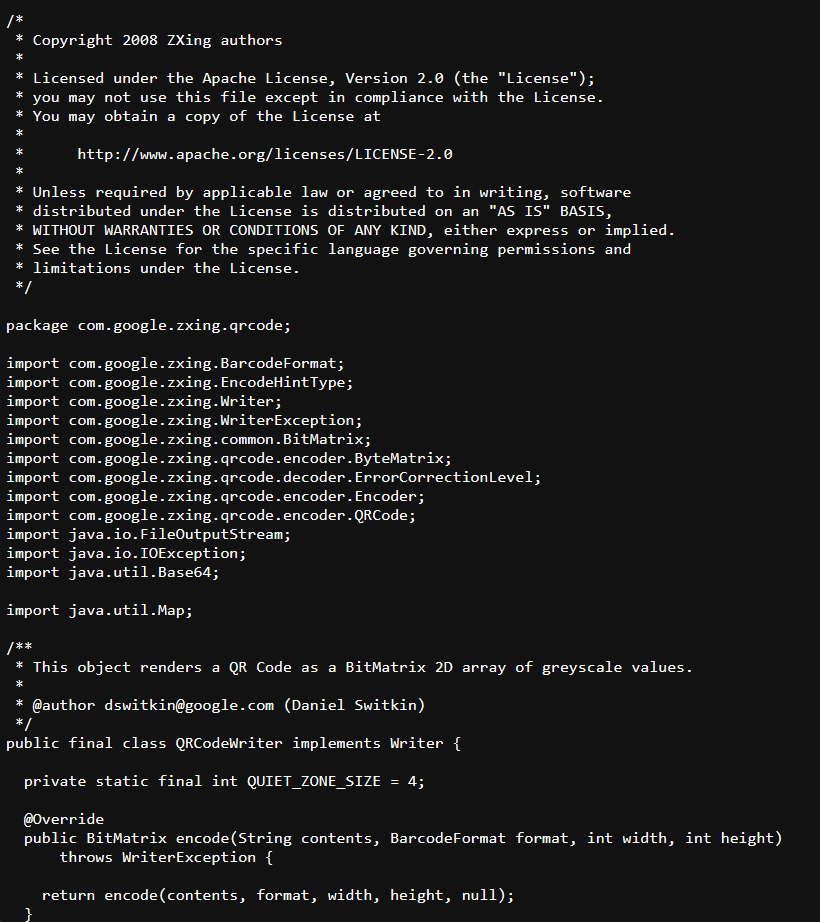This screenshot has height=922, width=820.
Task: Click the QR Code Javadoc description line
Action: pyautogui.click(x=363, y=667)
